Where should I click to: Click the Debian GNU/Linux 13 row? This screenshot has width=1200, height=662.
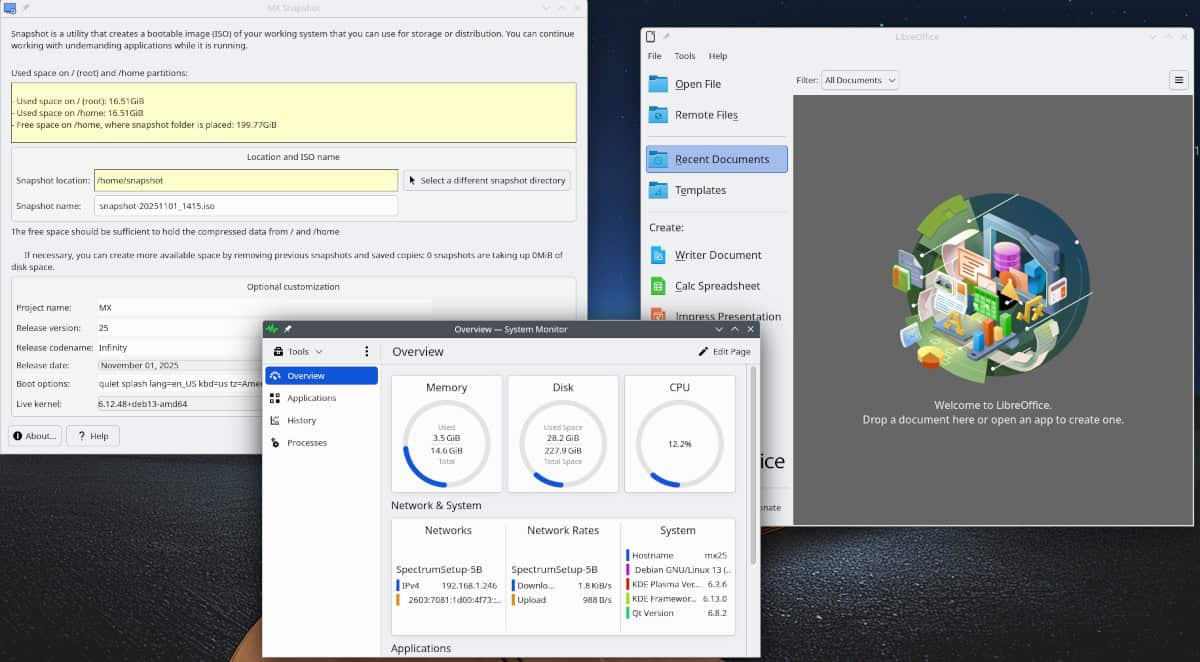(679, 570)
